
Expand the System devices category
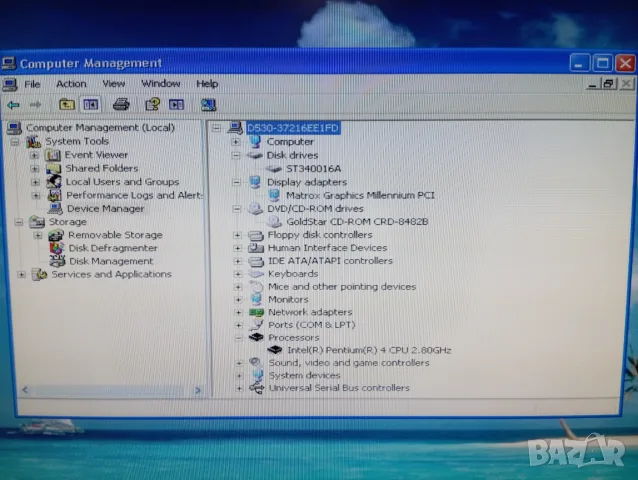tap(240, 375)
